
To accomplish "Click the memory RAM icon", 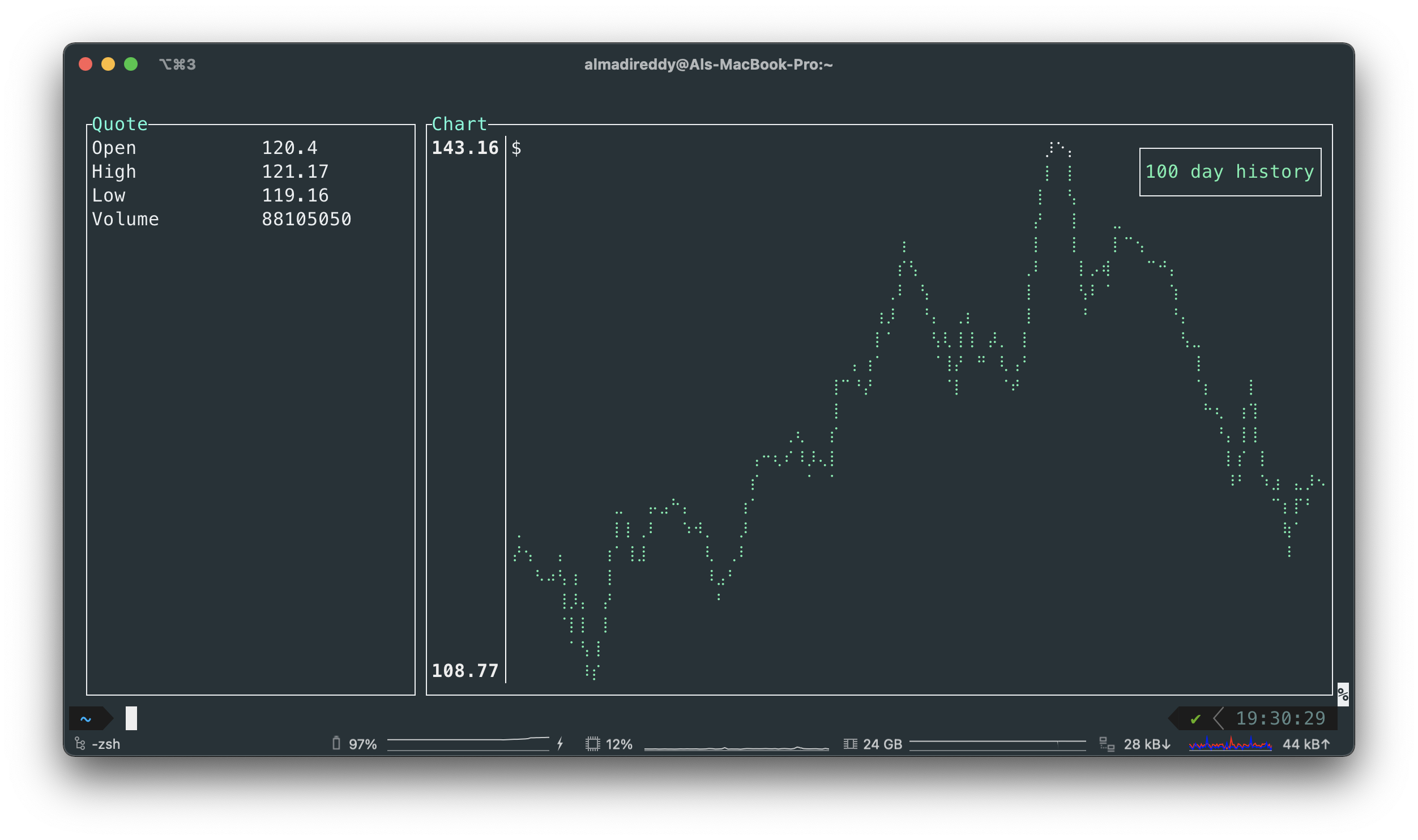I will point(850,743).
